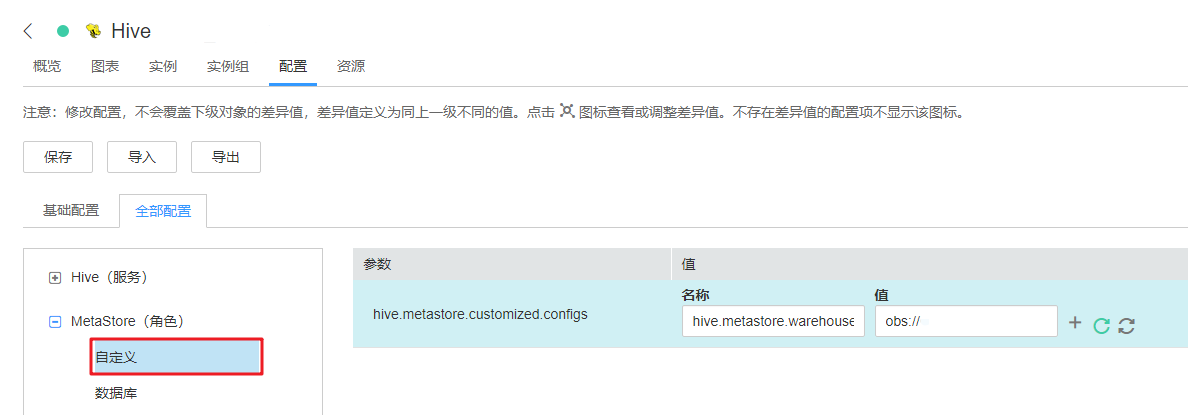Screen dimensions: 1188x415
Task: Click the gray two-arrow sync icon
Action: (1126, 324)
